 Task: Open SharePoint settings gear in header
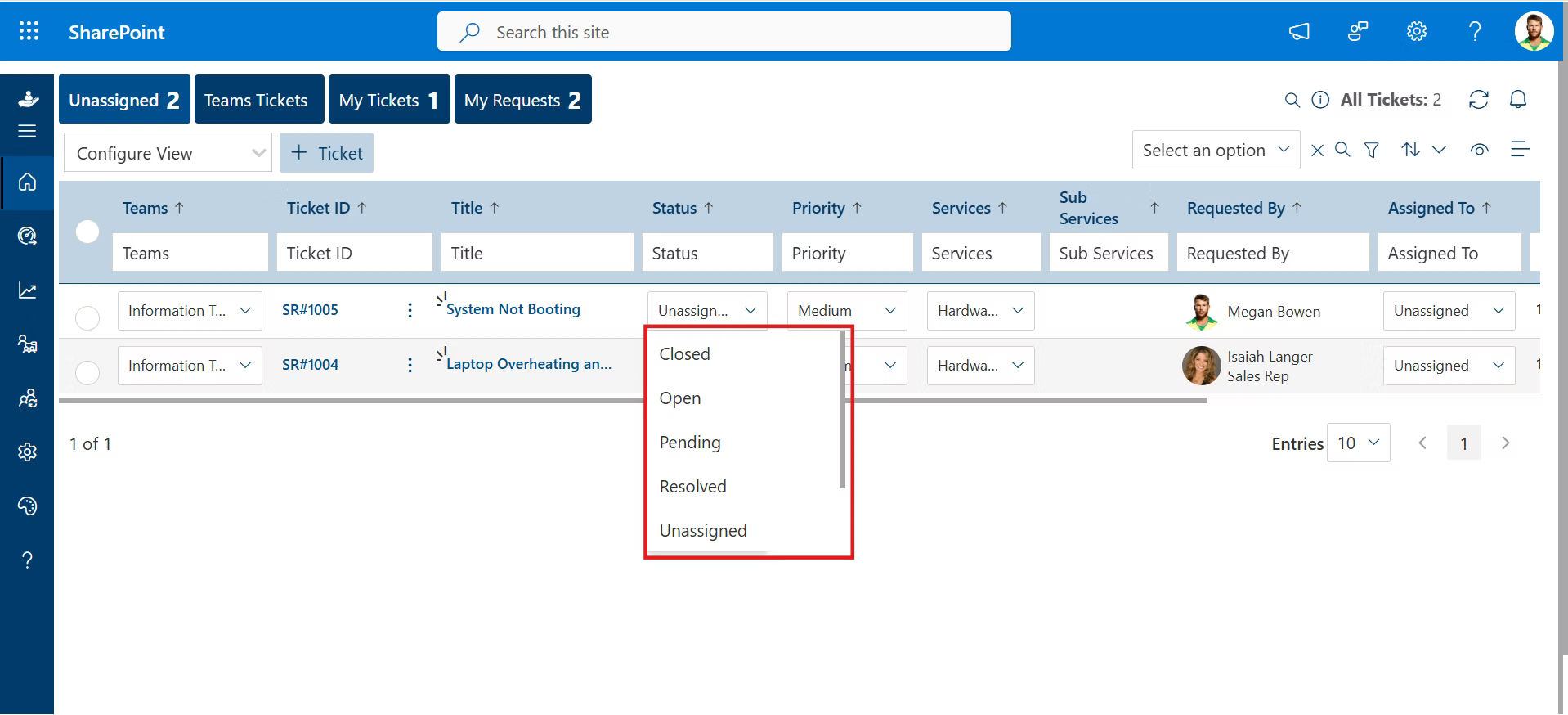[x=1417, y=32]
